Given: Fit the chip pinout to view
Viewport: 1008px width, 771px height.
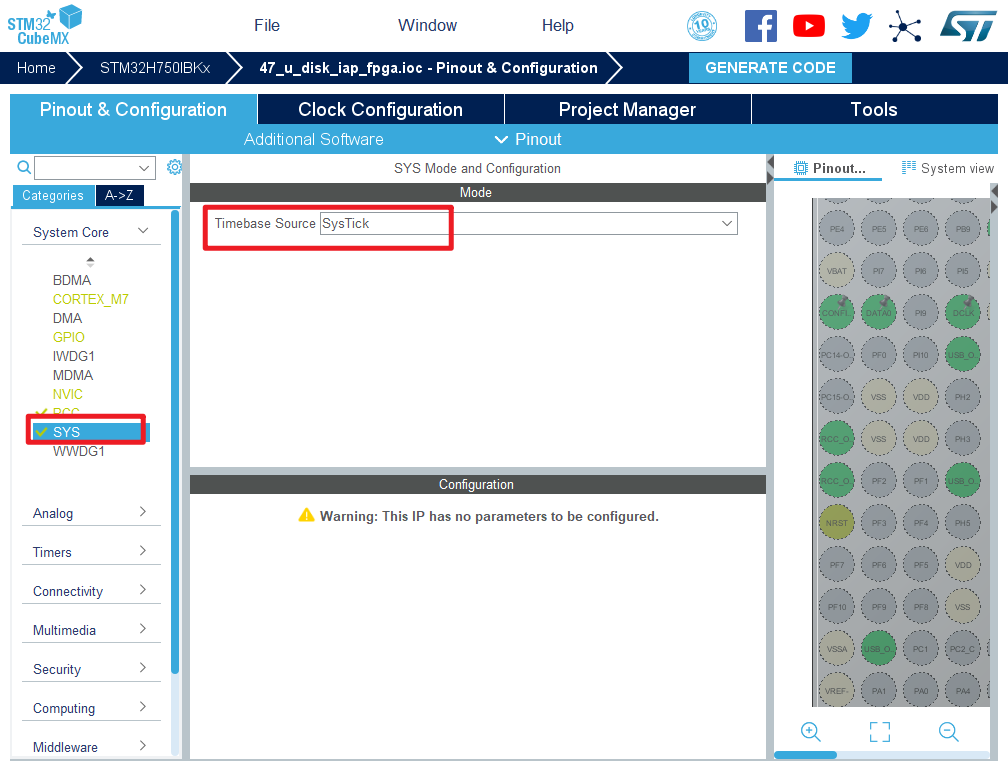Looking at the screenshot, I should click(879, 731).
